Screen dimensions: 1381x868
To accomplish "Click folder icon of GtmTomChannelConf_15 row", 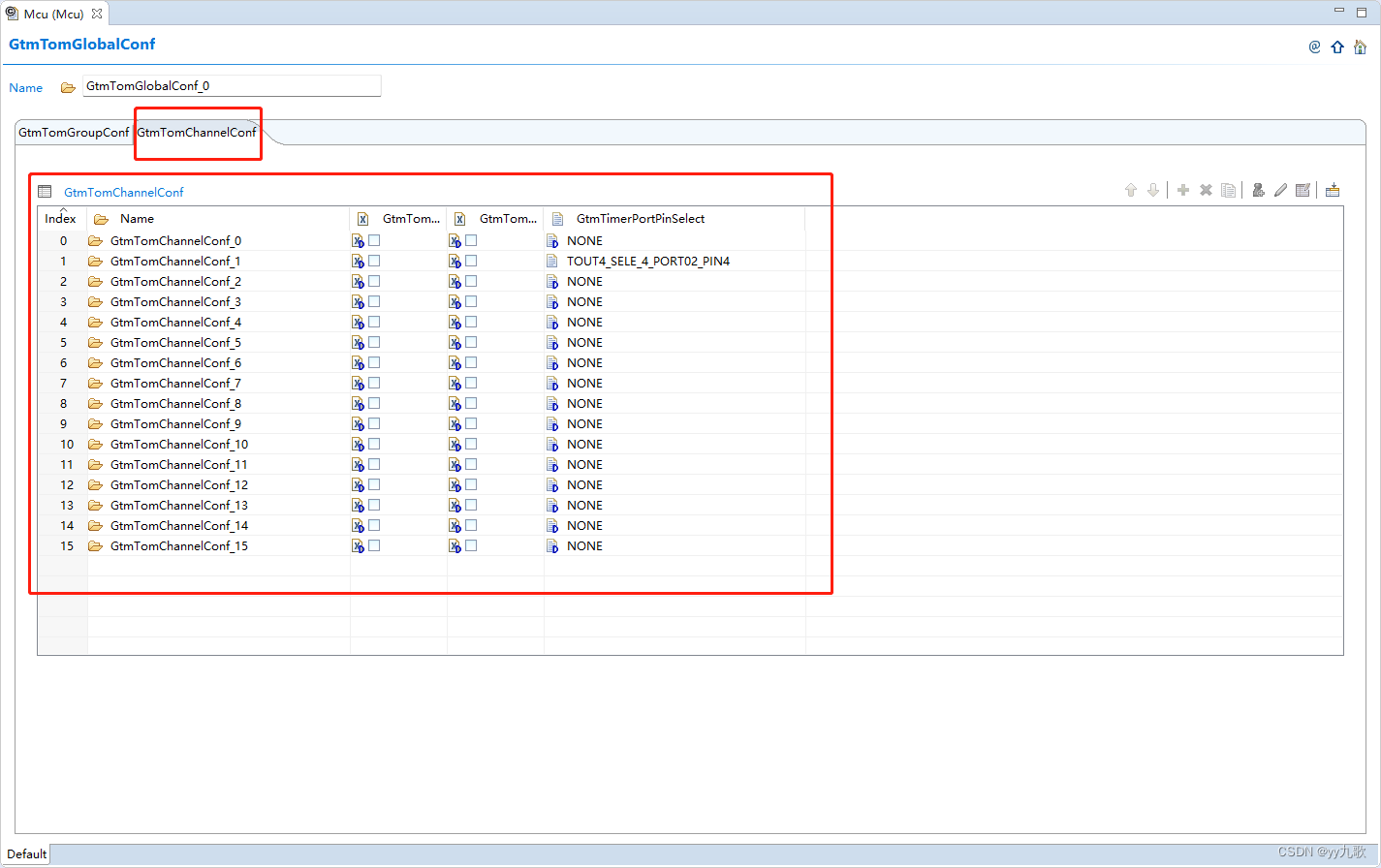I will 95,545.
